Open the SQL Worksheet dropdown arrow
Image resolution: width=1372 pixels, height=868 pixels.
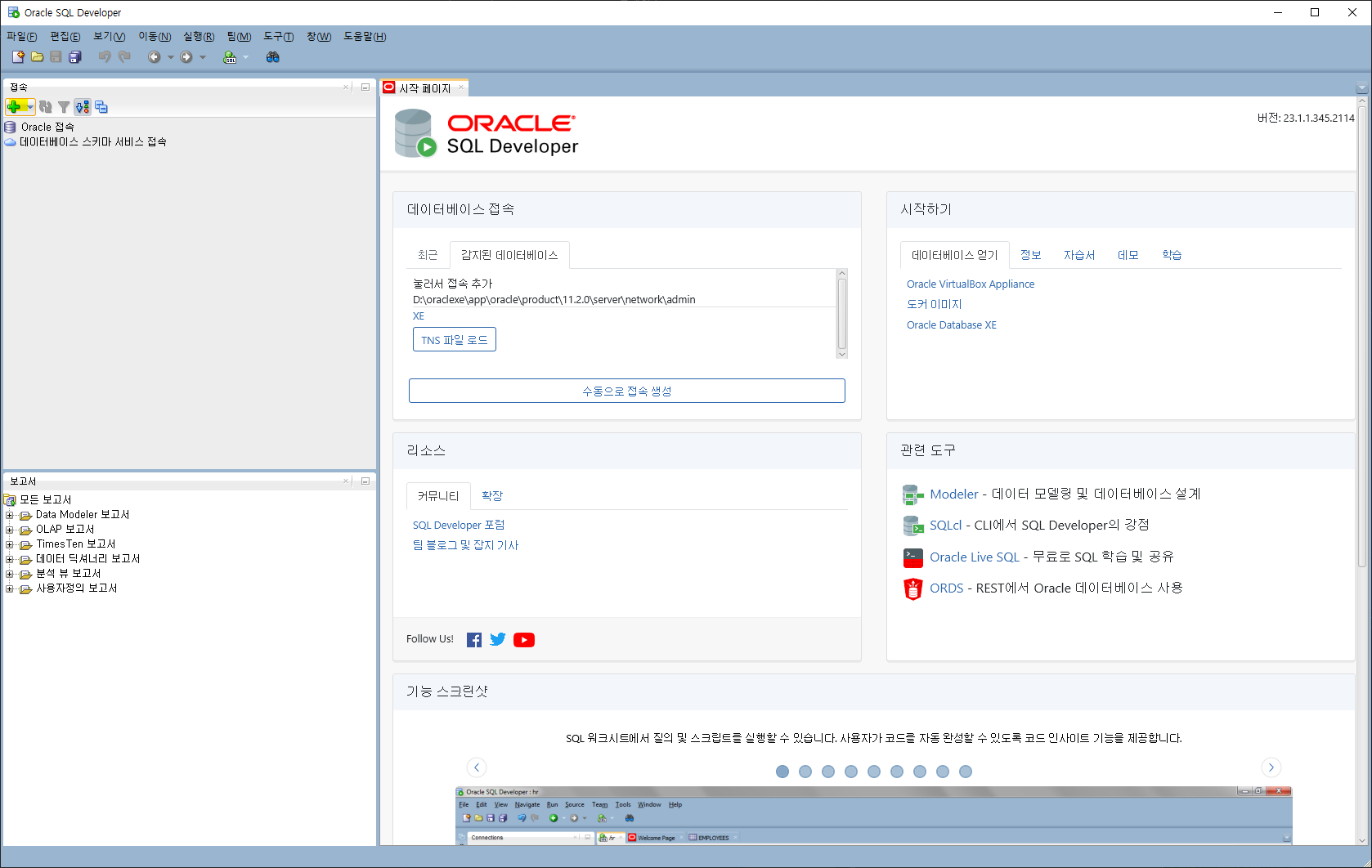[245, 57]
